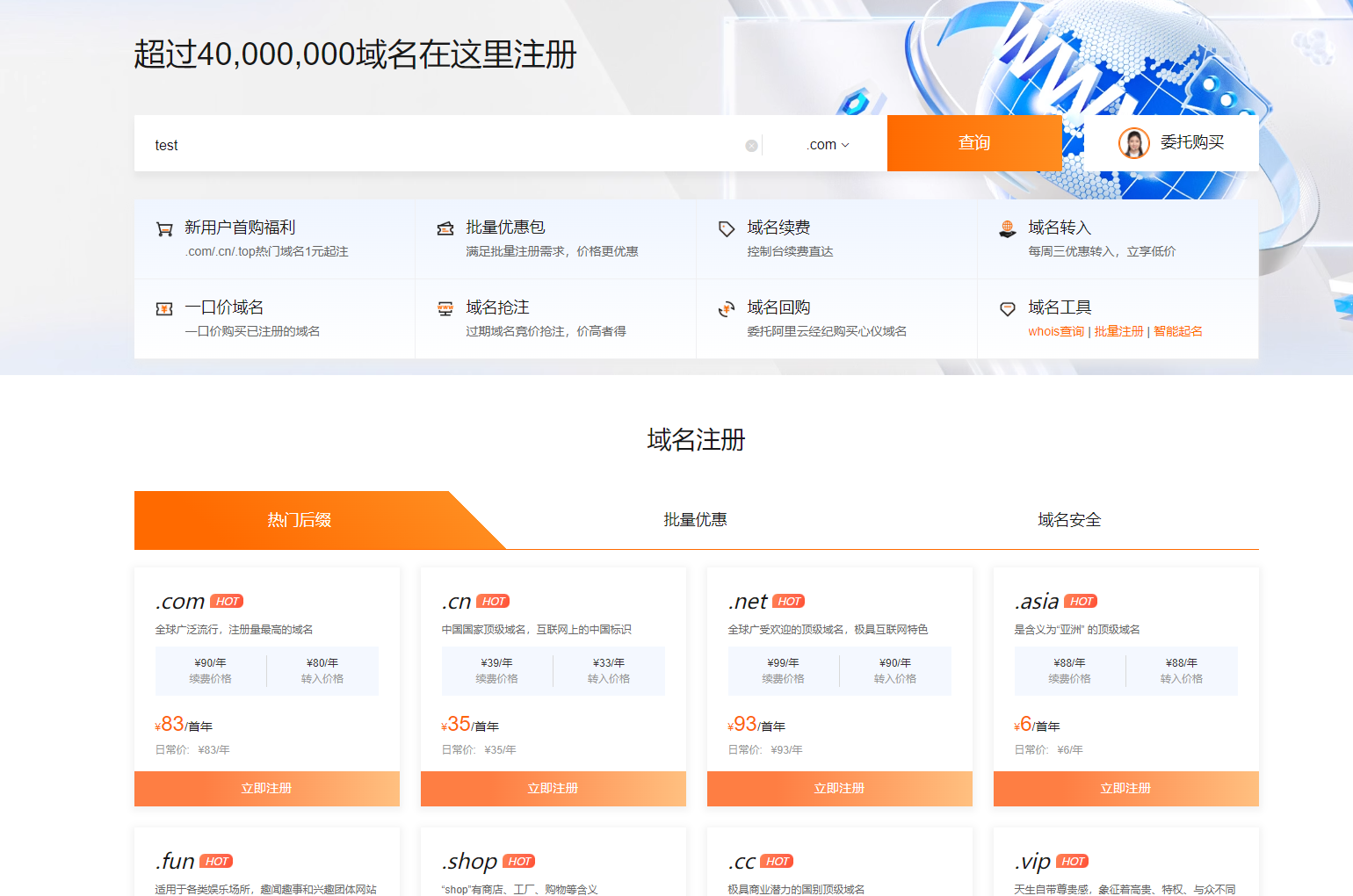Open the 新用户首购福利 link
The width and height of the screenshot is (1353, 896).
coord(240,228)
